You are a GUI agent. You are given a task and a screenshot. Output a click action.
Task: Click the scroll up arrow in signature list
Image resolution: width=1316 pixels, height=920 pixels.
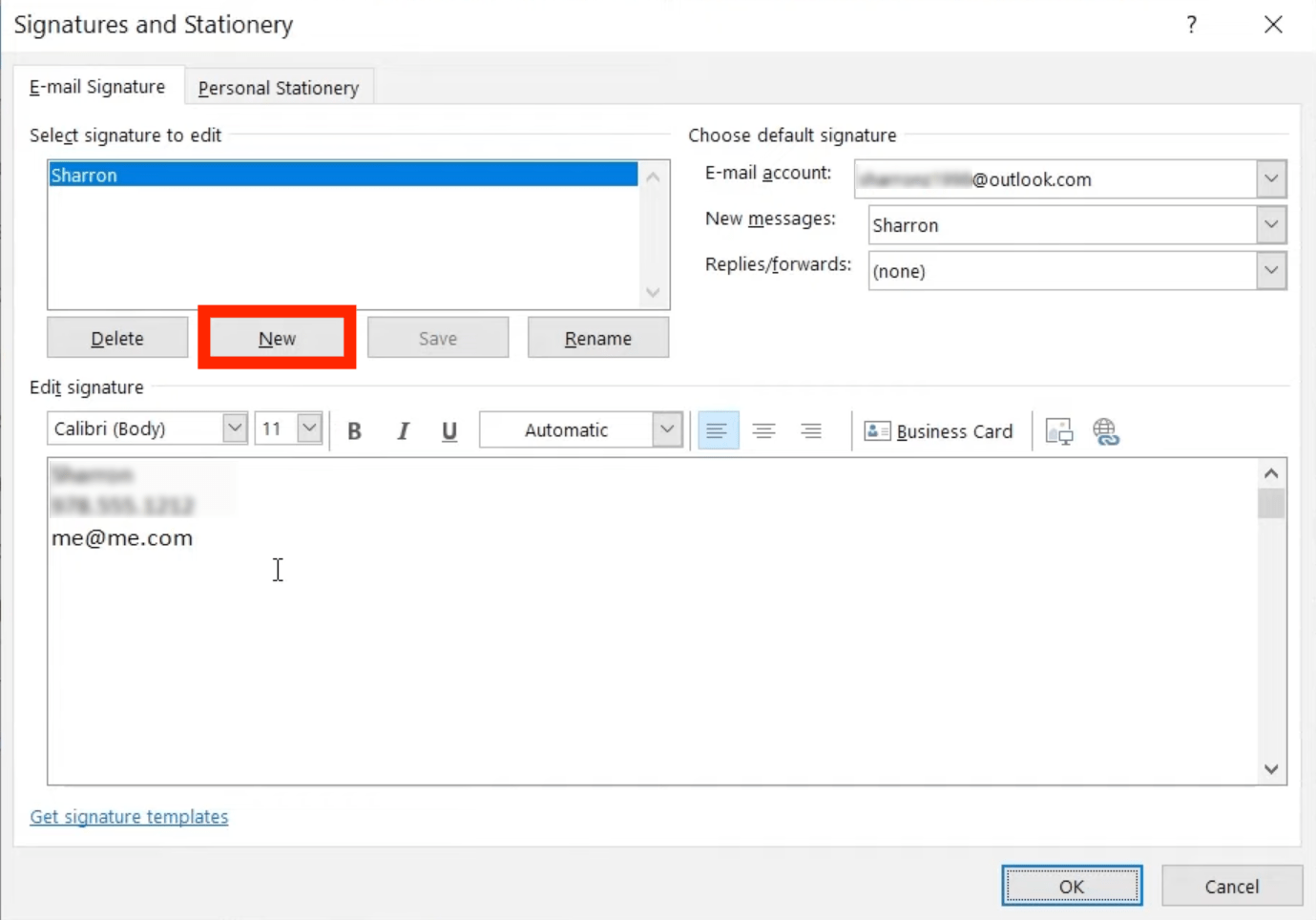653,177
